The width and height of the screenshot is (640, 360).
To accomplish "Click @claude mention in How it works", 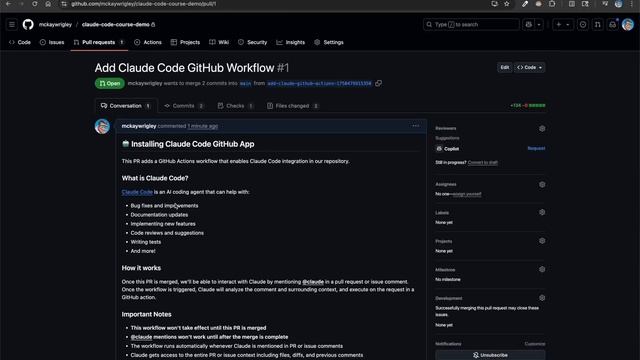I will click(x=313, y=282).
